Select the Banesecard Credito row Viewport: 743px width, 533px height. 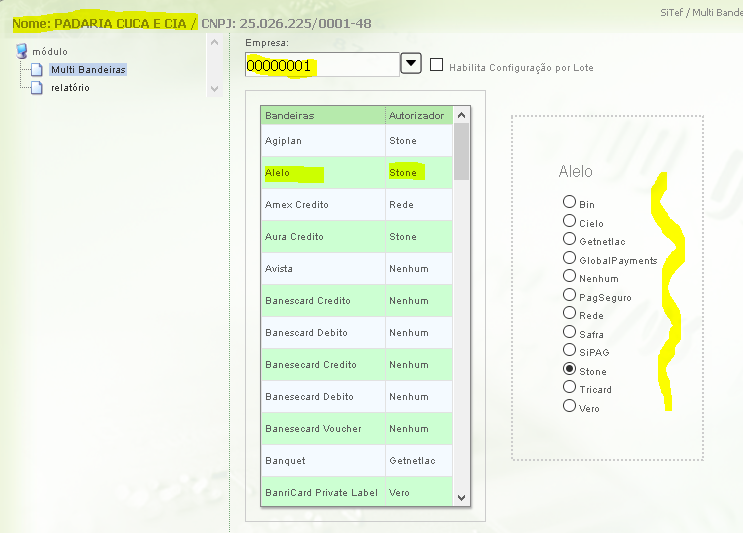[357, 364]
